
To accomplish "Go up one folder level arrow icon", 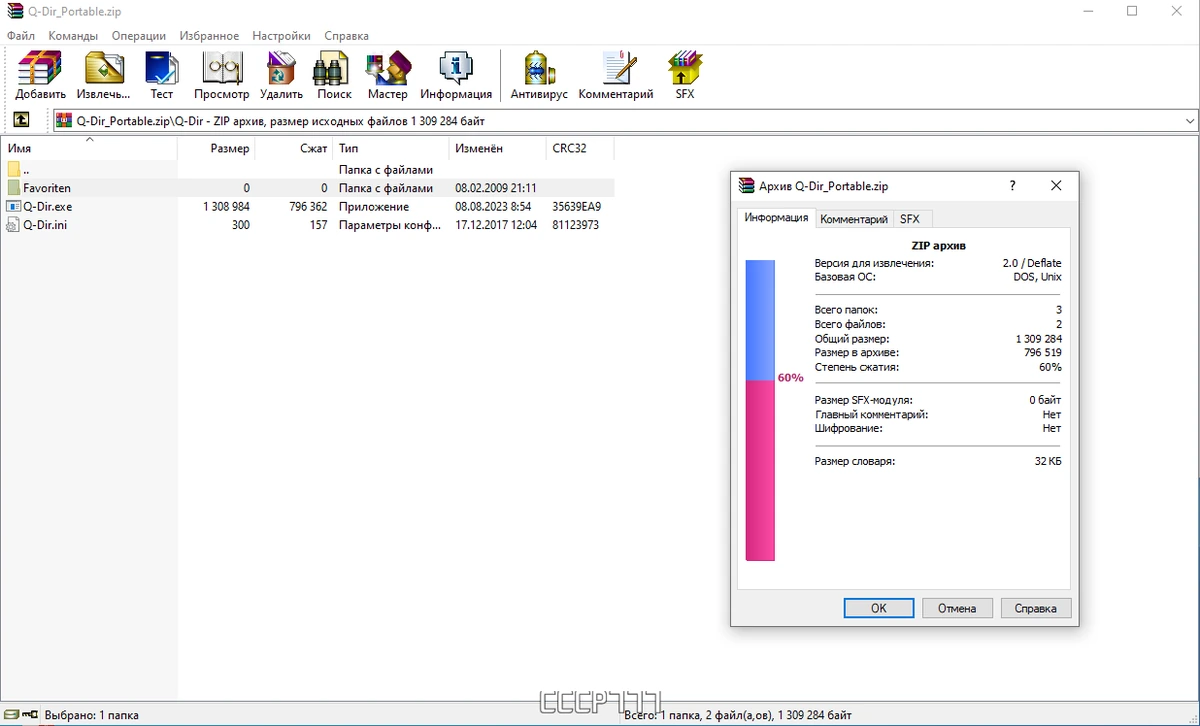I will click(21, 120).
